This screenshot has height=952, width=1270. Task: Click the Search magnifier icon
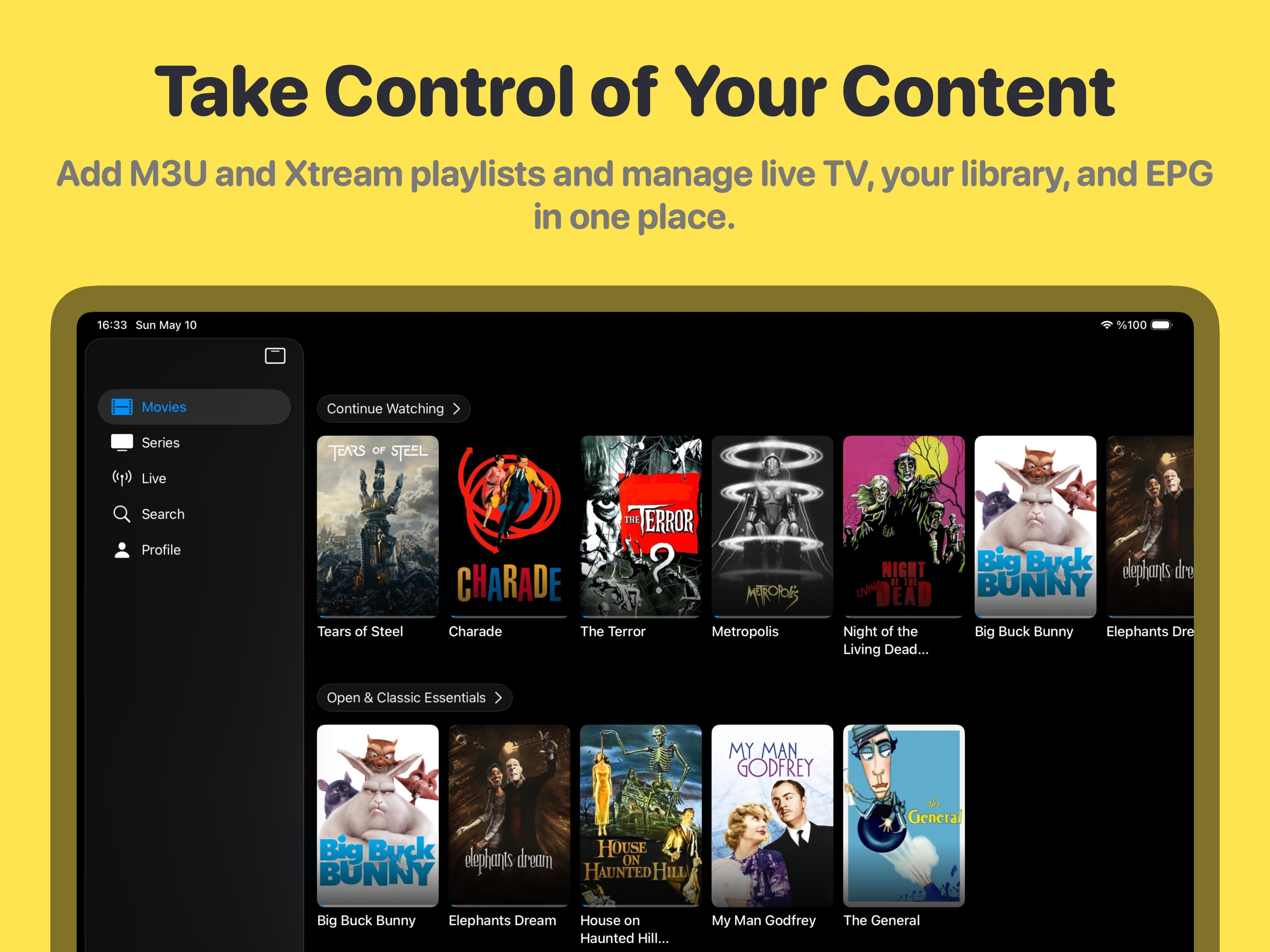pos(122,513)
